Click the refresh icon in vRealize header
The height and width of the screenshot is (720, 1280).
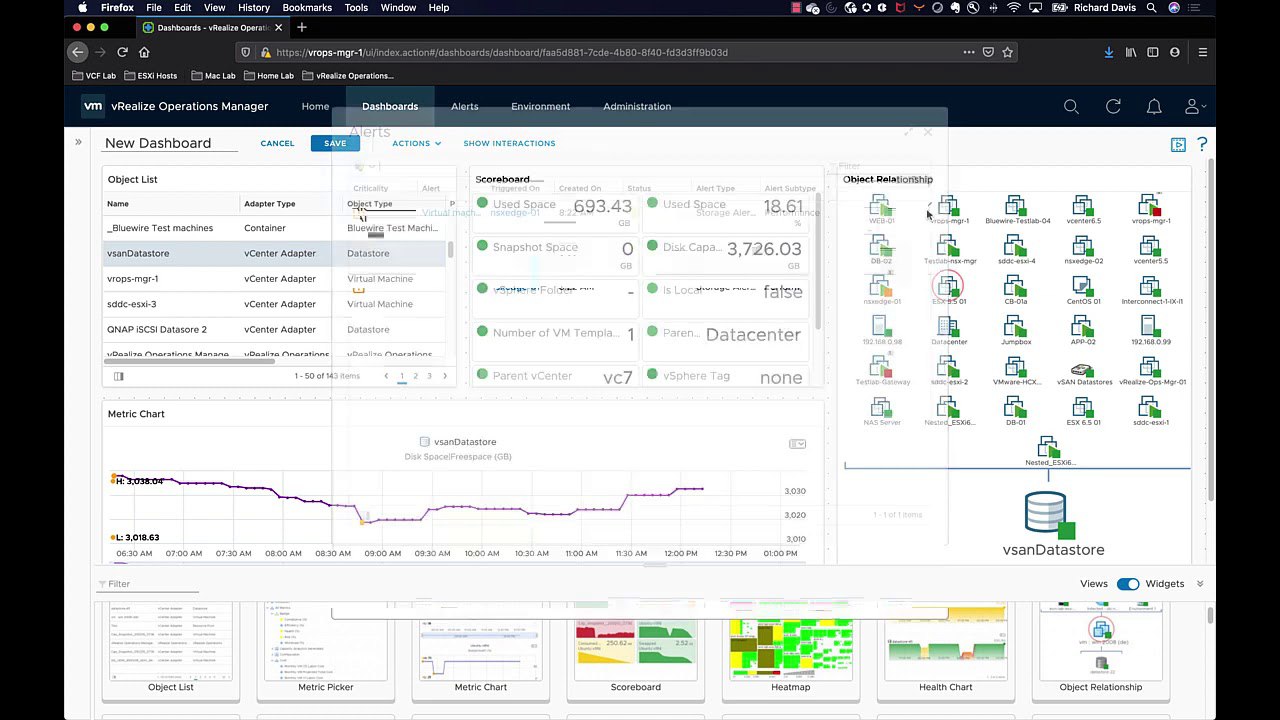point(1113,106)
